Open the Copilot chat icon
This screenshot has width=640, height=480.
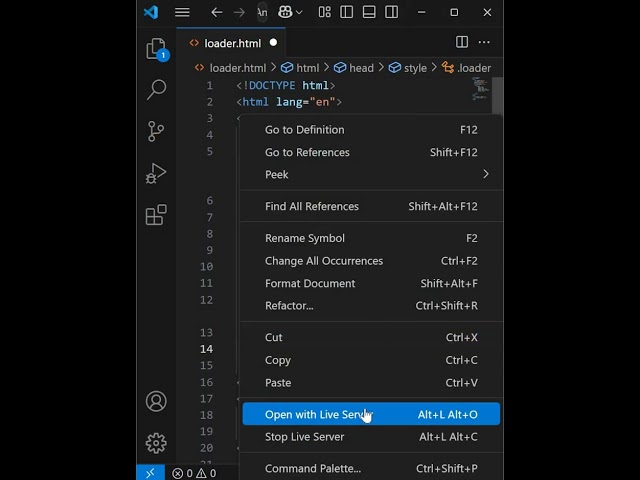click(285, 12)
